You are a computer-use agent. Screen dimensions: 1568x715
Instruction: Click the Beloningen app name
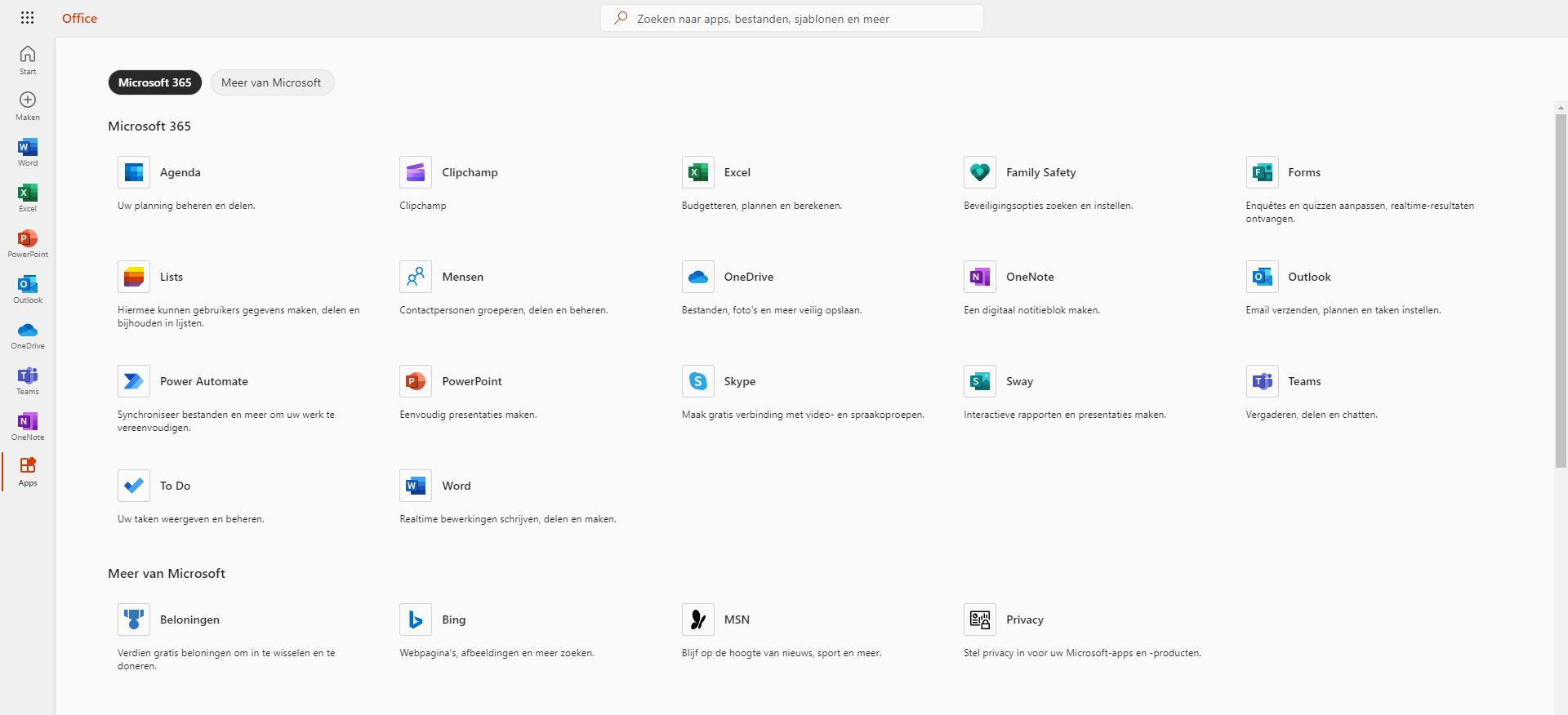pyautogui.click(x=189, y=620)
